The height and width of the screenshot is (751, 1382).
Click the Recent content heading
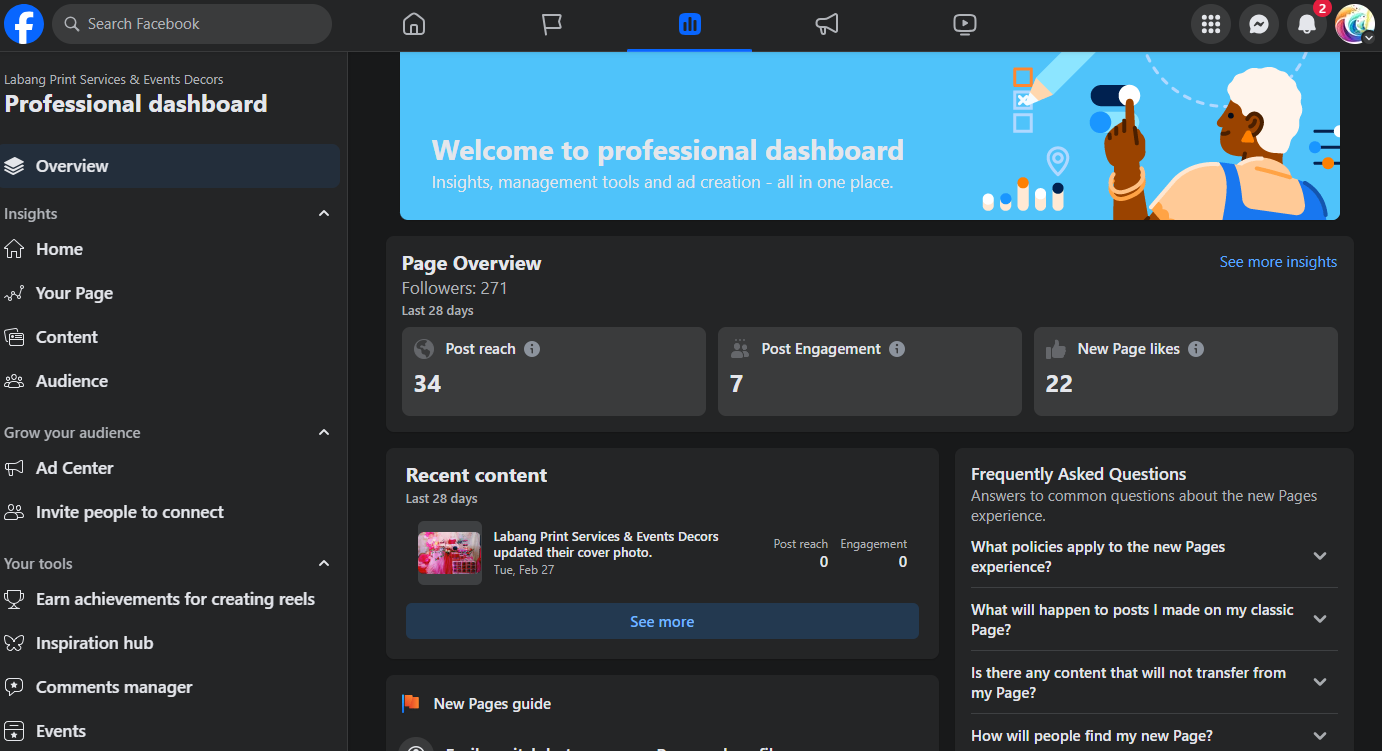coord(477,475)
